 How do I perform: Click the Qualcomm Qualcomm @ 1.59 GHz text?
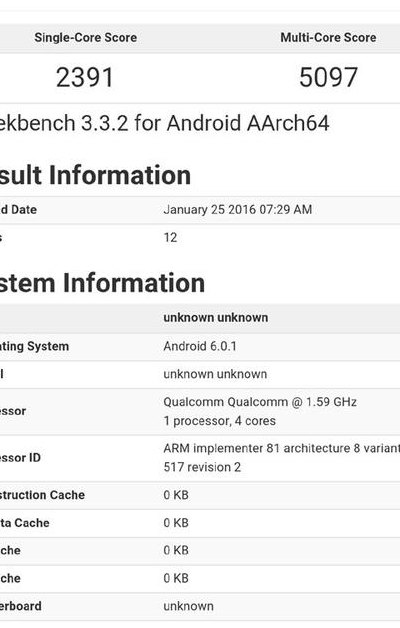(x=260, y=402)
